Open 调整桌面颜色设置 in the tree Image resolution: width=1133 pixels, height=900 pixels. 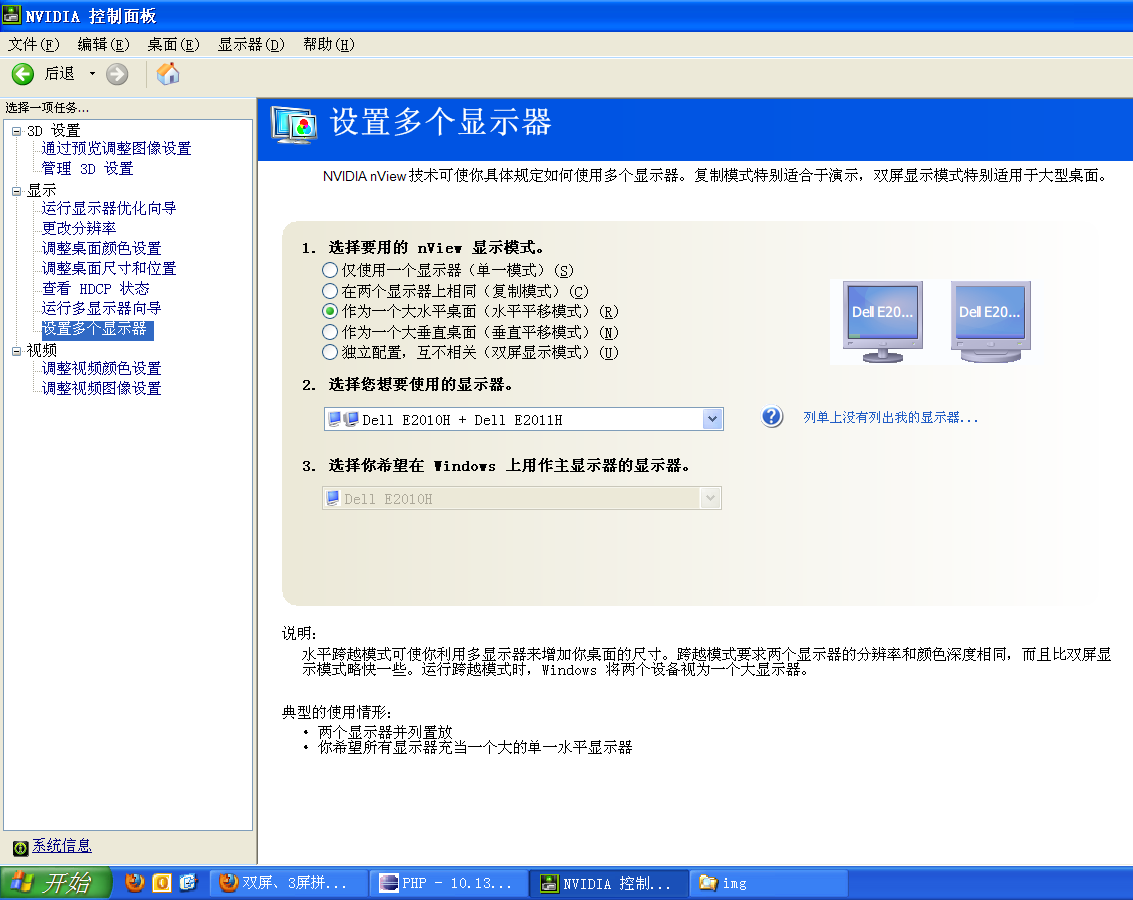[101, 248]
